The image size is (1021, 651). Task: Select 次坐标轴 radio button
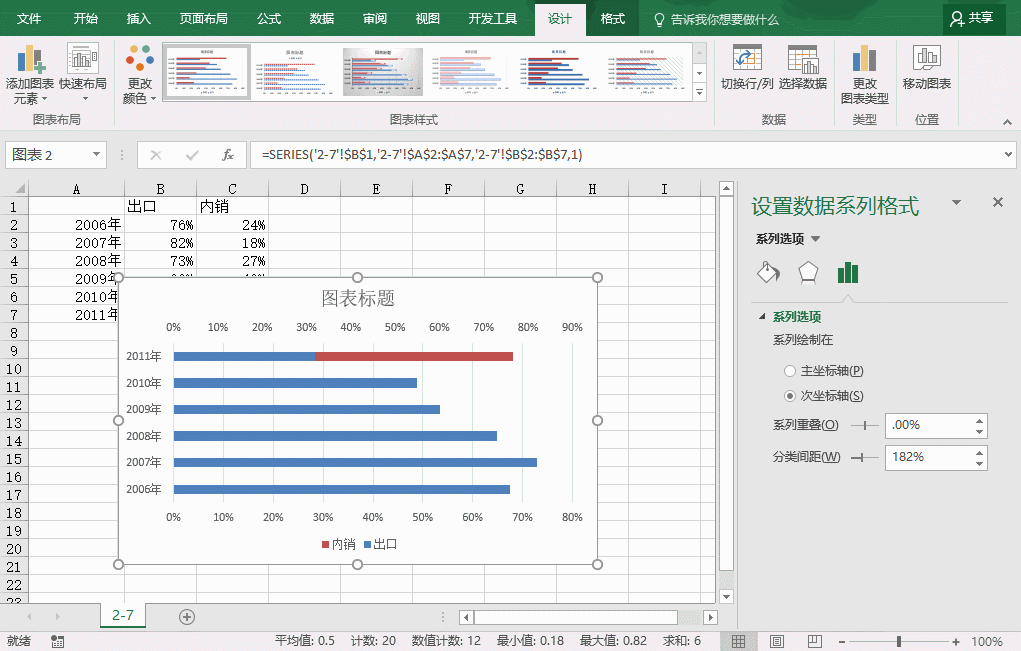pos(790,396)
